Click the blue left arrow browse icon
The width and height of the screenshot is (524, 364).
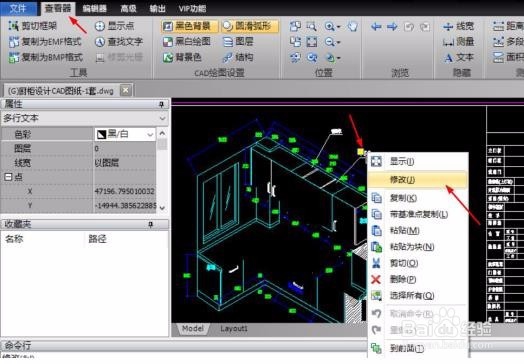[x=376, y=26]
